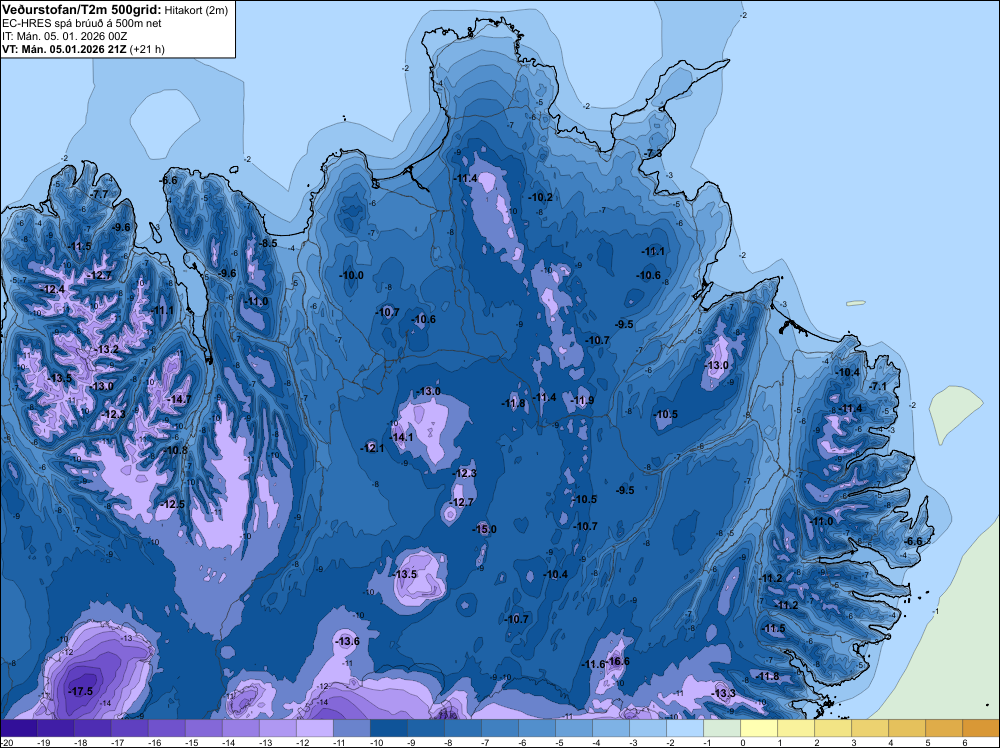Click the -16.6 temperature label
Screen dimensions: 1000x748
pos(617,661)
